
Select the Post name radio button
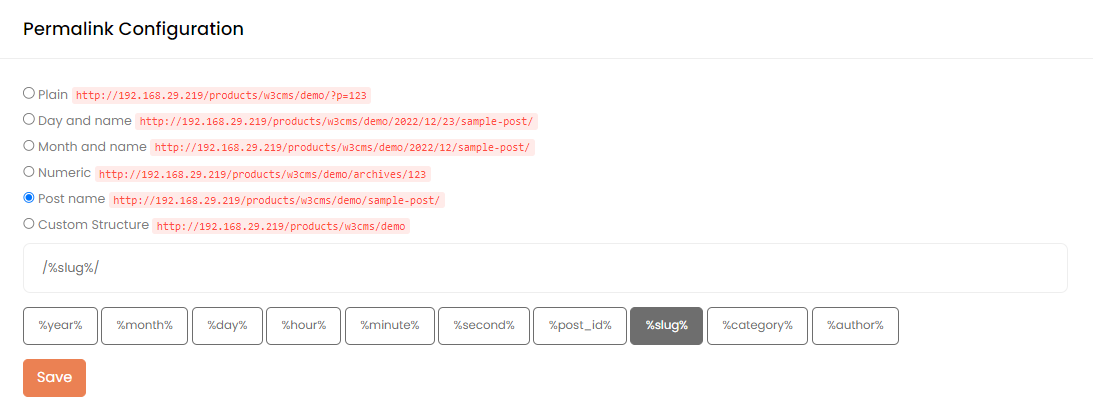29,198
